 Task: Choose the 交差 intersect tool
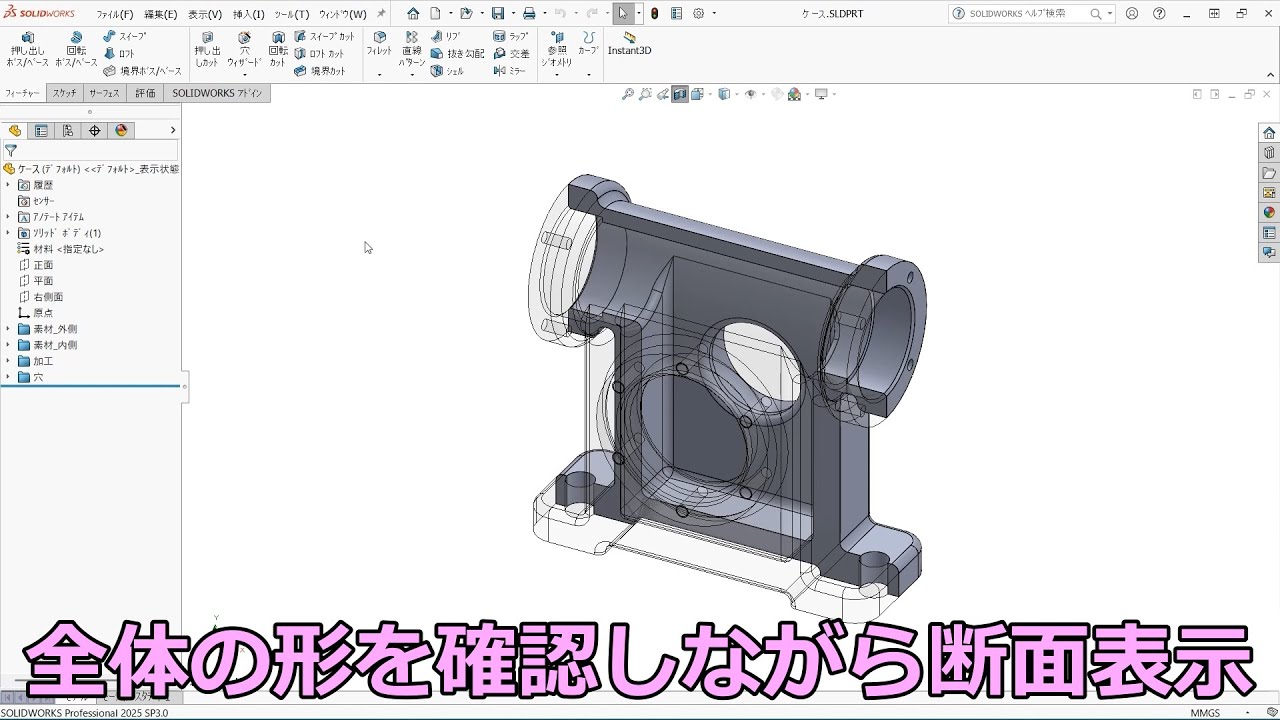(x=511, y=54)
